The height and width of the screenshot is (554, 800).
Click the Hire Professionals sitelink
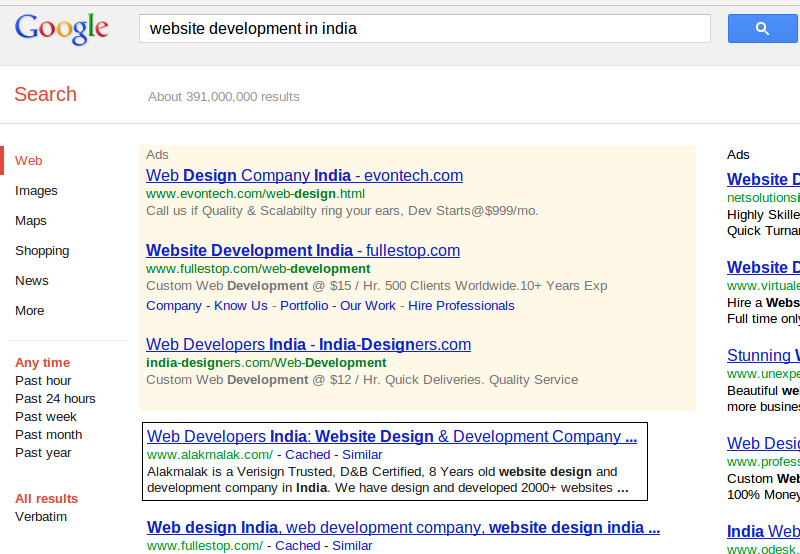tap(461, 306)
